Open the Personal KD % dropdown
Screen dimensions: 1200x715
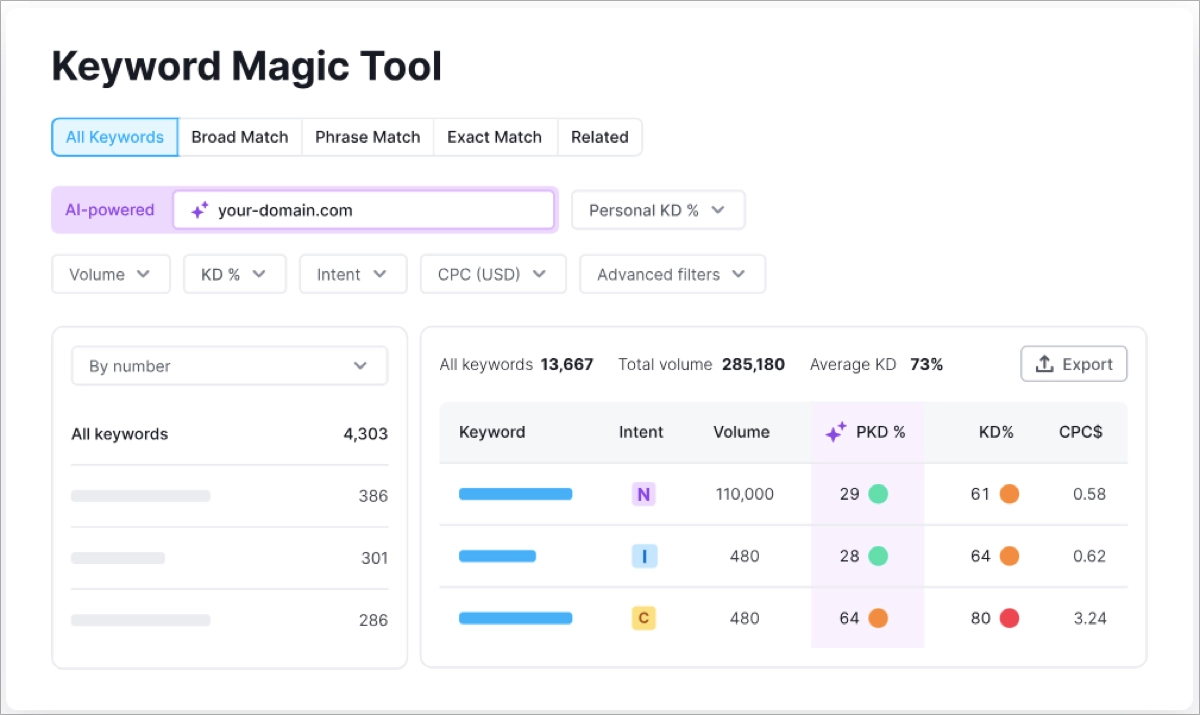[x=658, y=210]
